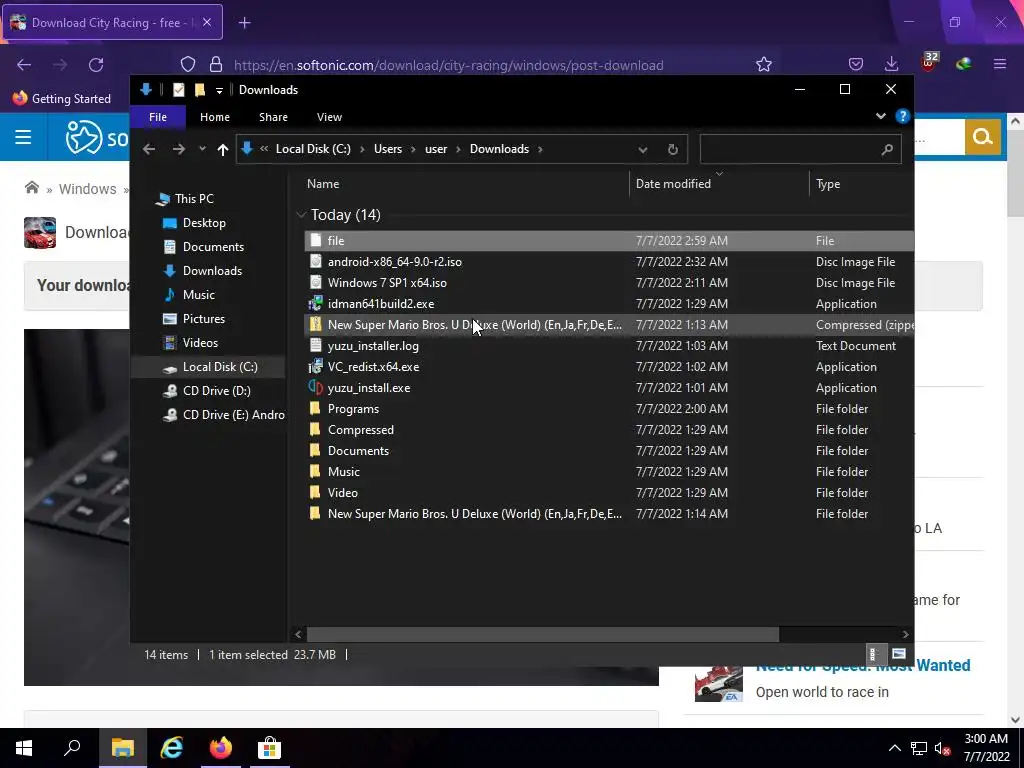Go back in Explorer navigation
The width and height of the screenshot is (1024, 768).
(x=149, y=150)
